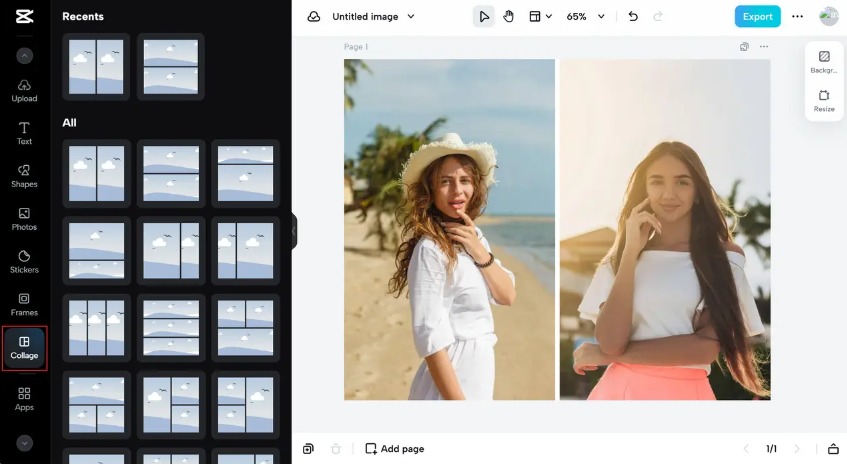This screenshot has width=847, height=464.
Task: Open the Shapes panel
Action: click(x=24, y=176)
